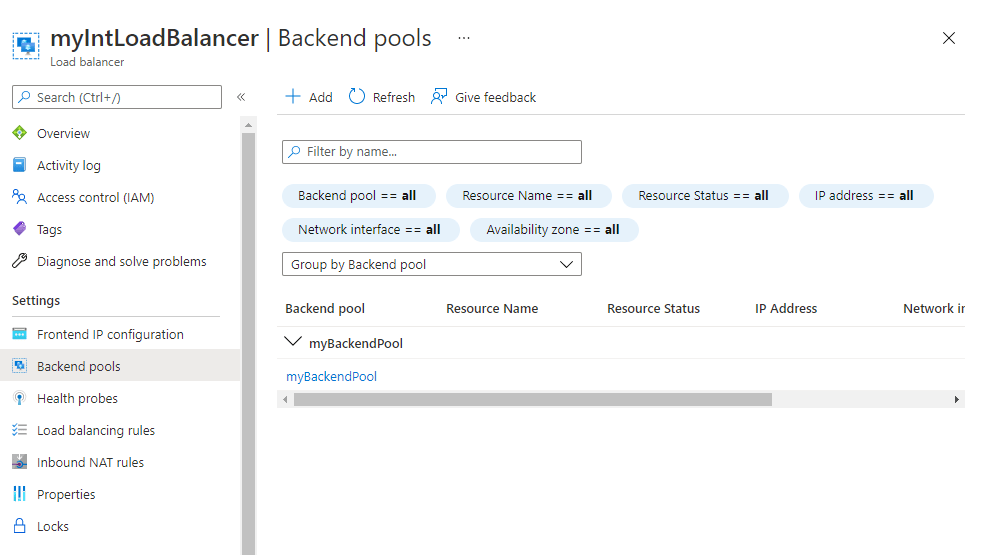Go to Frontend IP configuration
The height and width of the screenshot is (555, 983).
110,334
